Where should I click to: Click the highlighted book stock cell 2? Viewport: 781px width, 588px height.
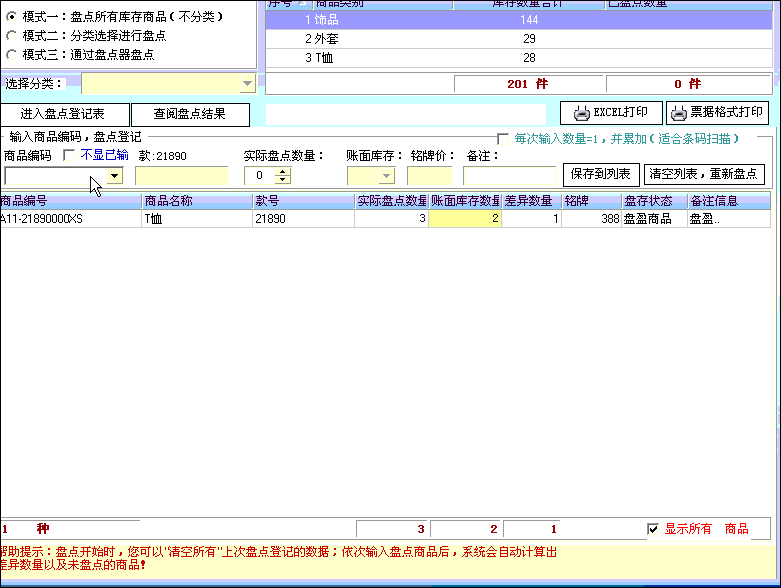(x=465, y=219)
